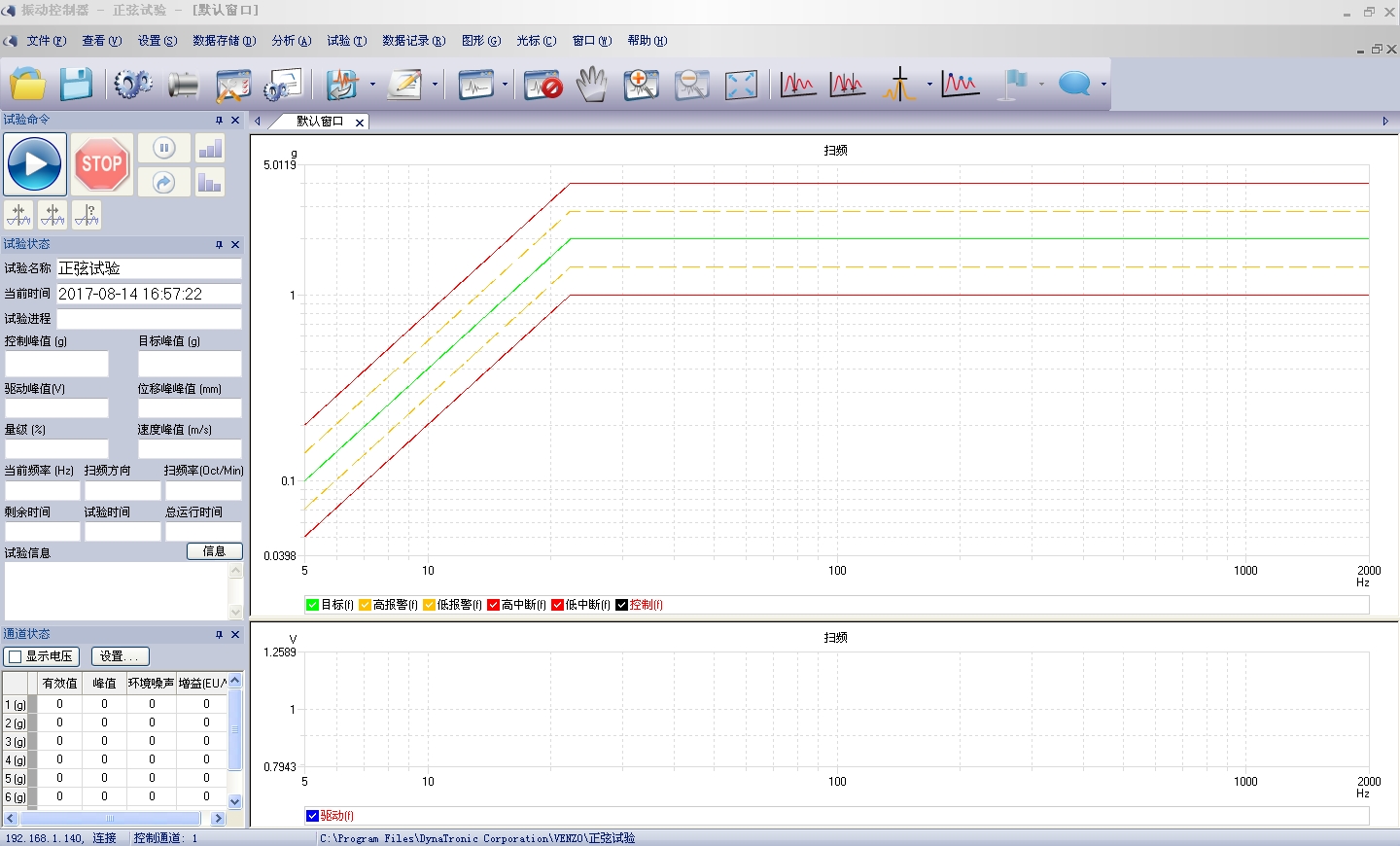The height and width of the screenshot is (846, 1400).
Task: Toggle the 低中断(f) legend checkbox
Action: (557, 605)
